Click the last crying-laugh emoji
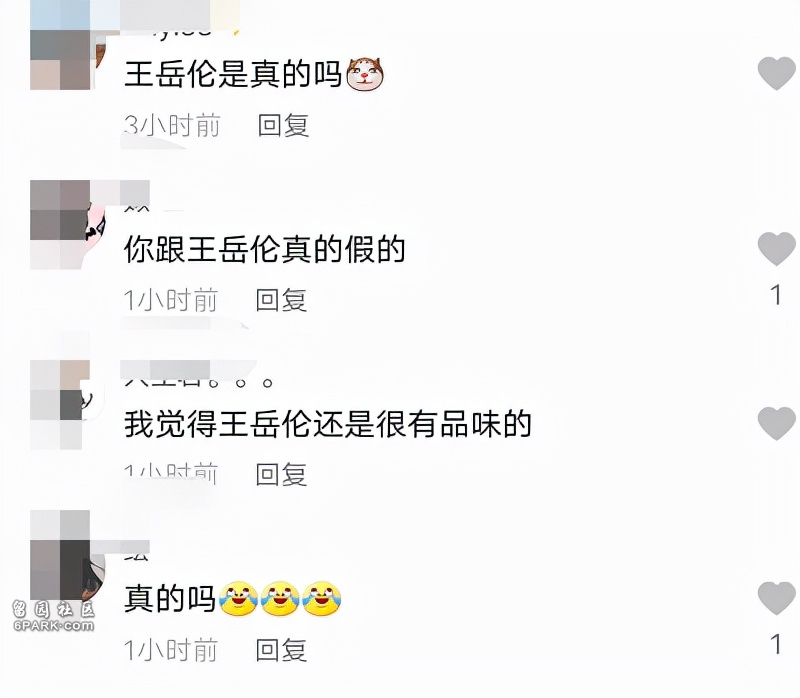 click(x=321, y=599)
